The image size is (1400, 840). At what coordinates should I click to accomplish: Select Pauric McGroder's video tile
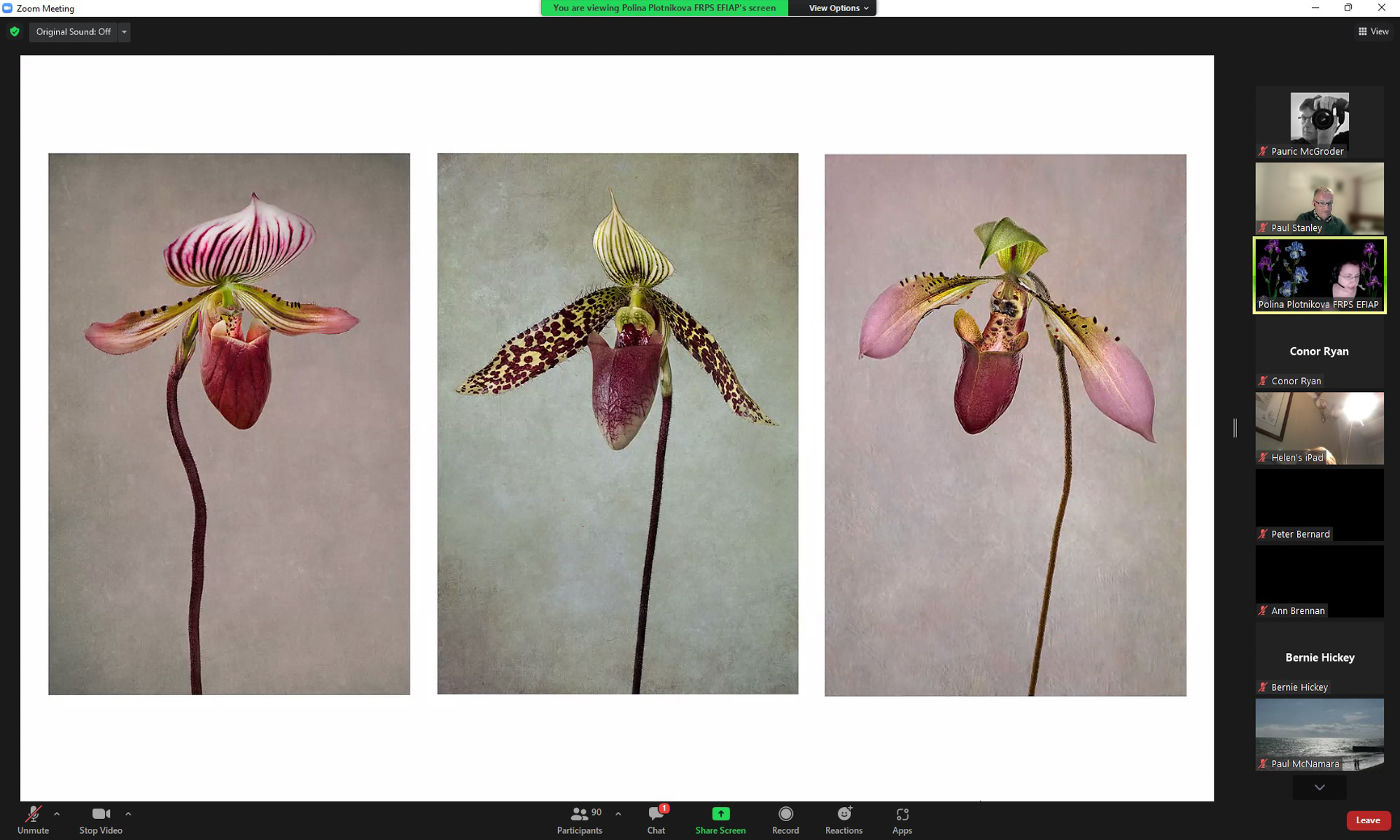pos(1319,122)
